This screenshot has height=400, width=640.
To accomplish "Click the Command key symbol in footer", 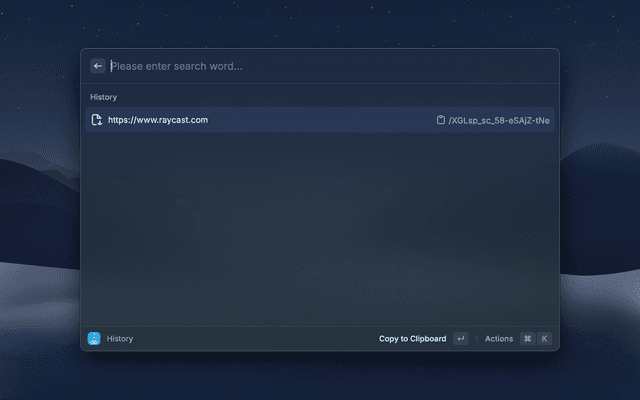I will 527,339.
